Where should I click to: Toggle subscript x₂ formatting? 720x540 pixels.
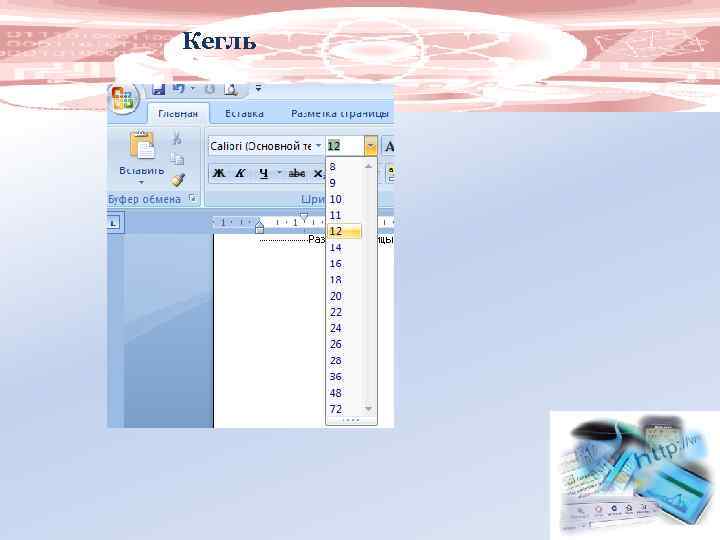(x=318, y=174)
